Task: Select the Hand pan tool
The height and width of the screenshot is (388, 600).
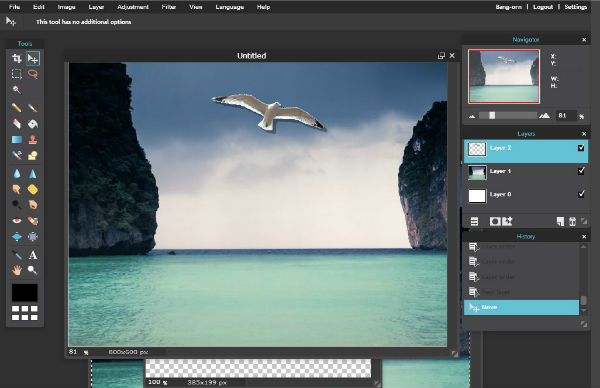Action: (x=16, y=271)
